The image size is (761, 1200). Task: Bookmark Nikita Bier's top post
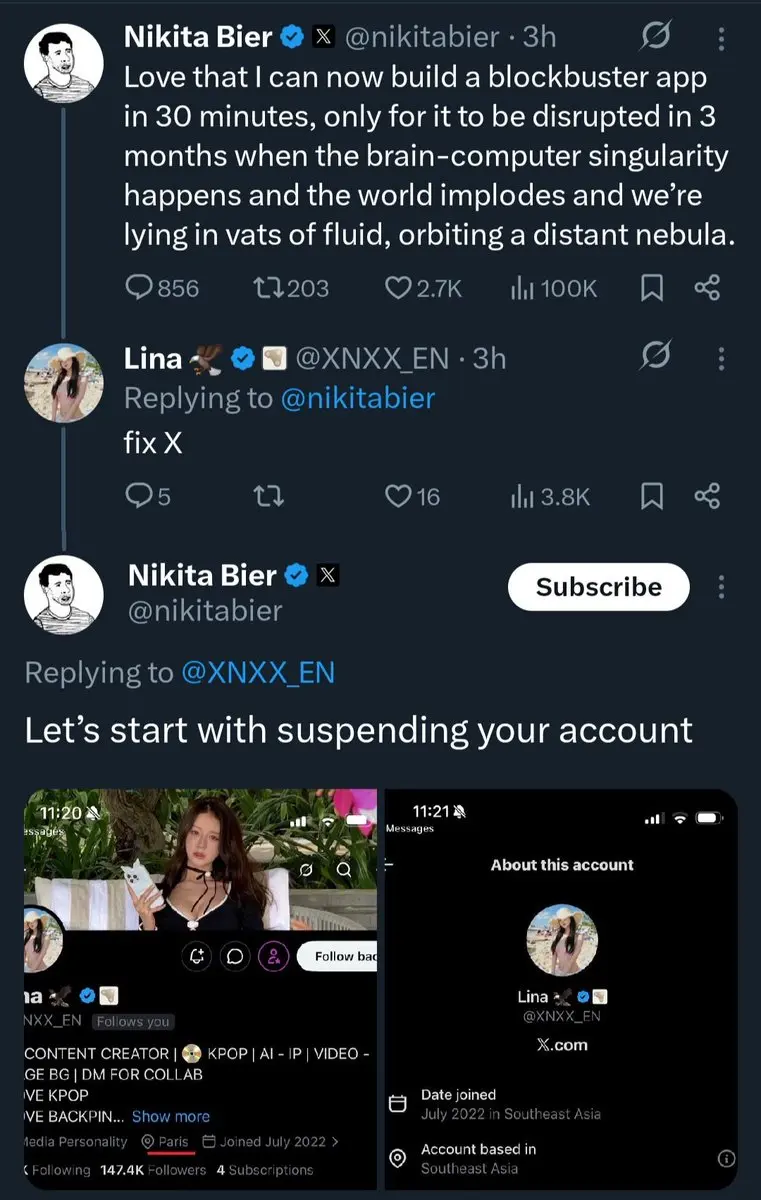651,288
